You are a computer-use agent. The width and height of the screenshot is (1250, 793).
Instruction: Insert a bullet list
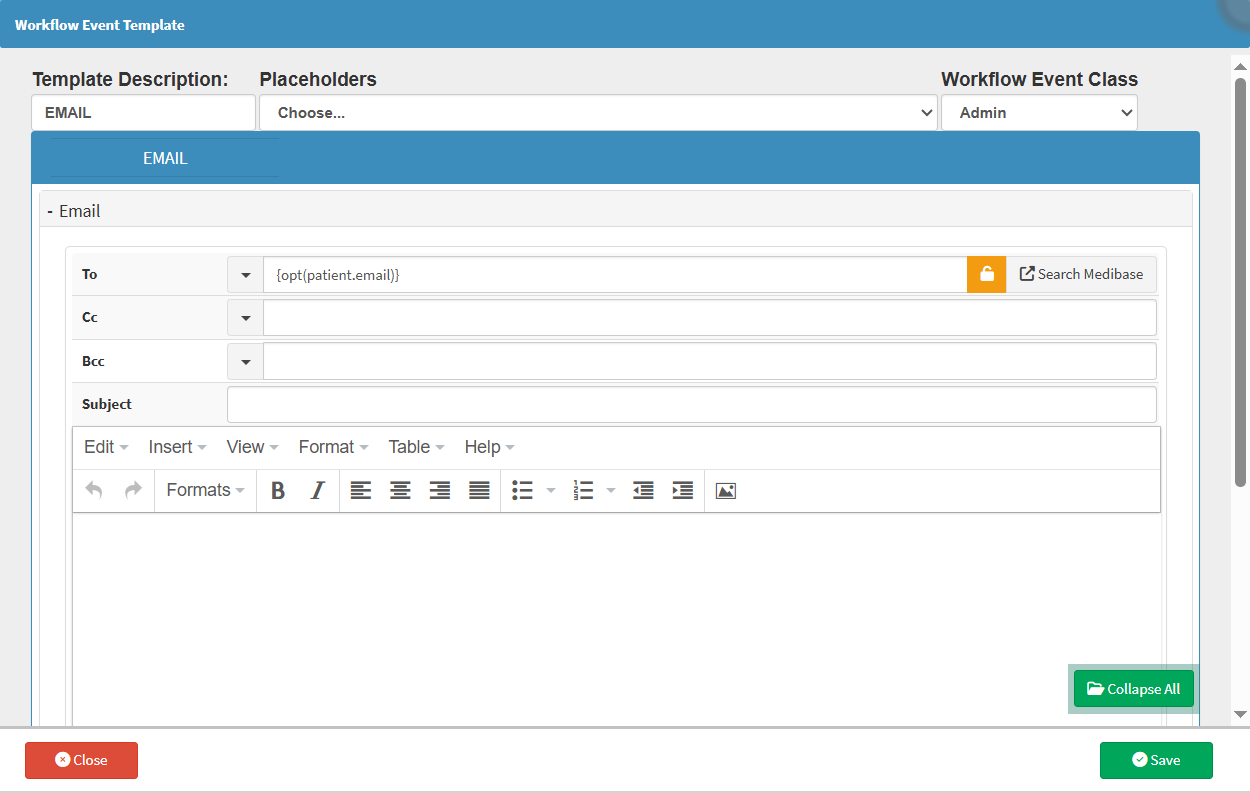[x=522, y=491]
